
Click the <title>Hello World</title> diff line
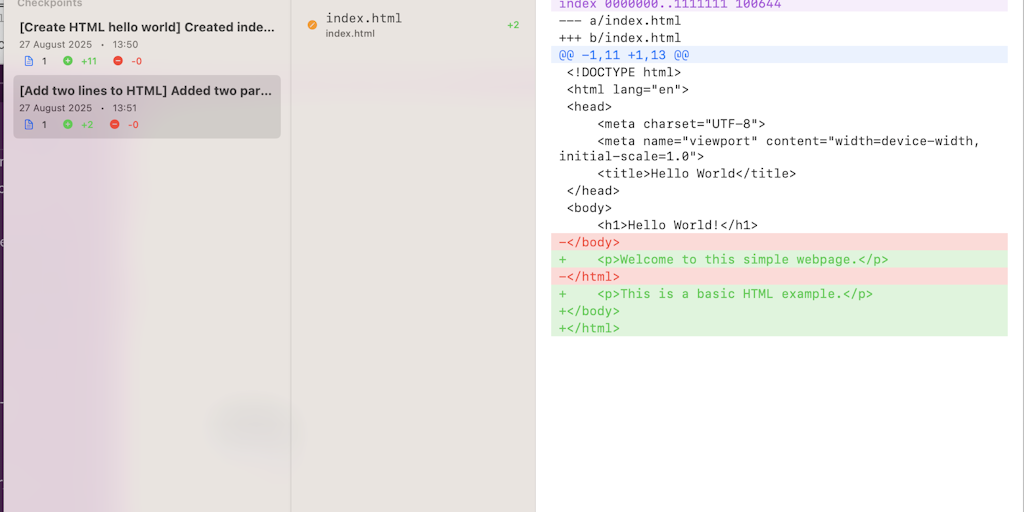coord(696,174)
